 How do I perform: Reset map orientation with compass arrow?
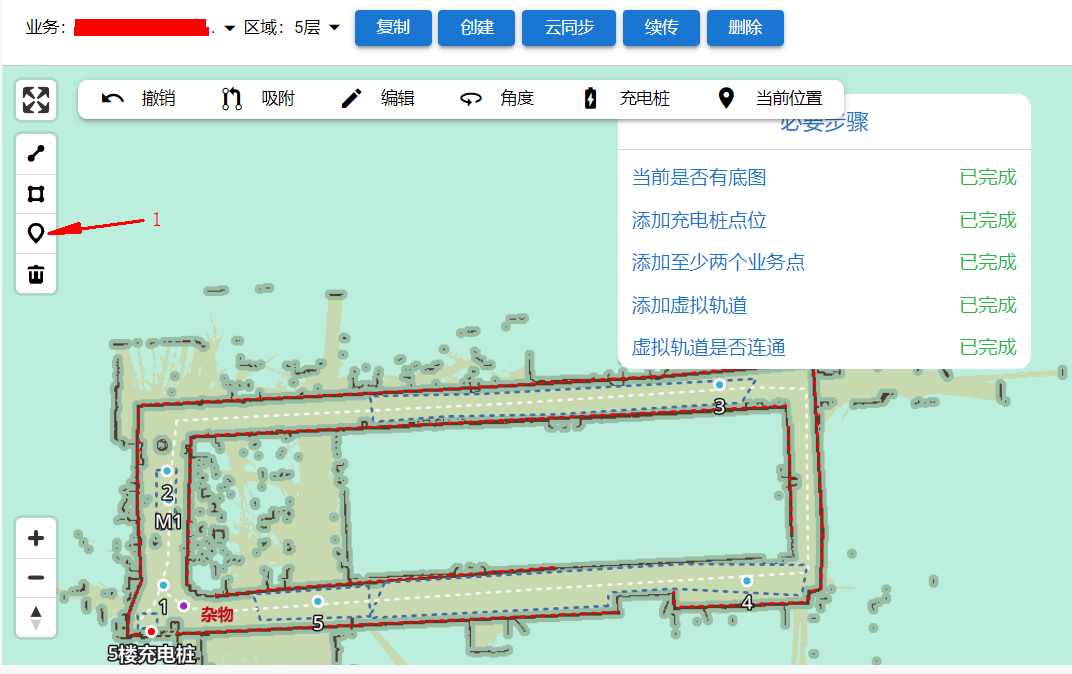[36, 617]
